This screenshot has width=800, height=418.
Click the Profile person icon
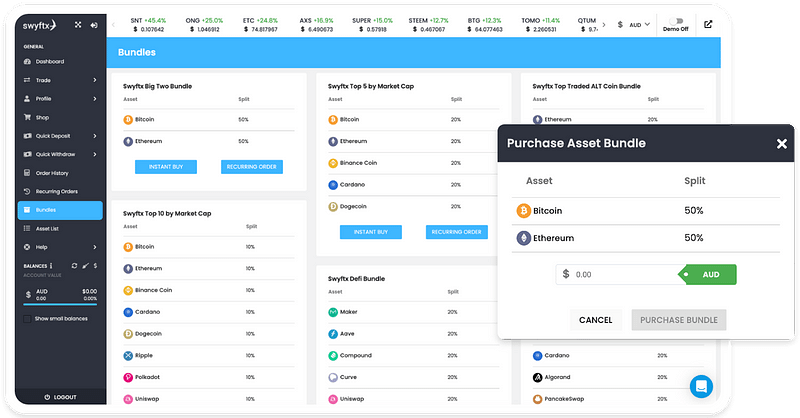[x=27, y=99]
